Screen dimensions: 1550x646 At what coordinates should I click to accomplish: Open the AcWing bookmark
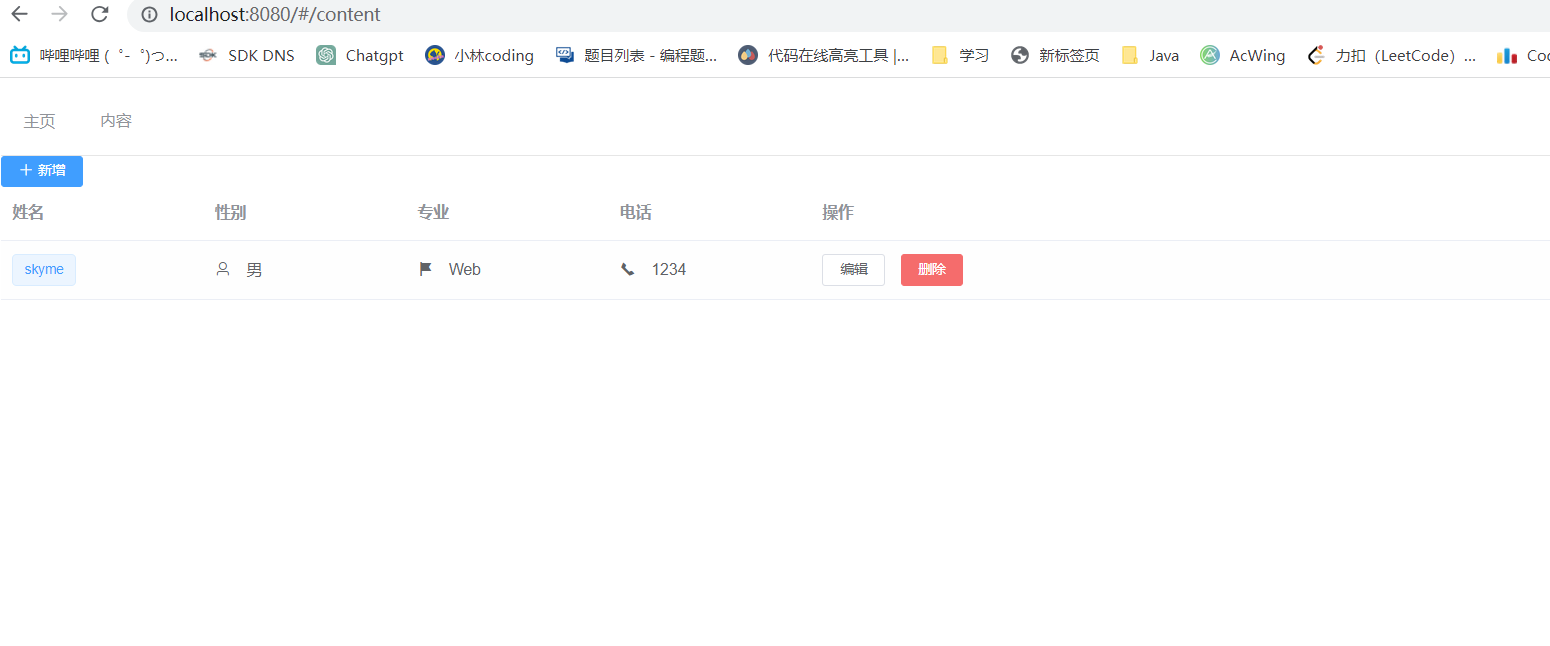[x=1243, y=56]
